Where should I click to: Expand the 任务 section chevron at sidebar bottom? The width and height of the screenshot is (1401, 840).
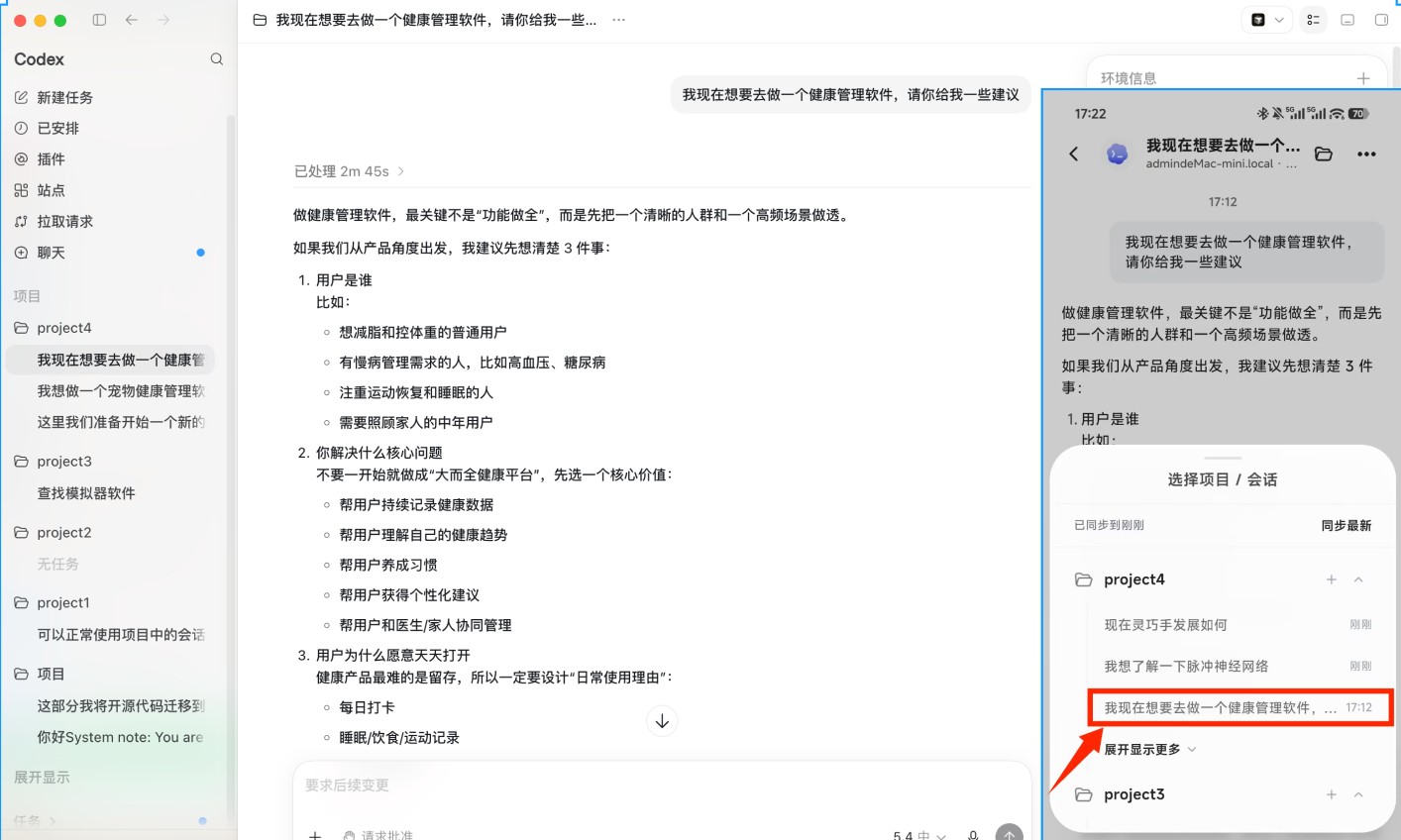(x=53, y=820)
